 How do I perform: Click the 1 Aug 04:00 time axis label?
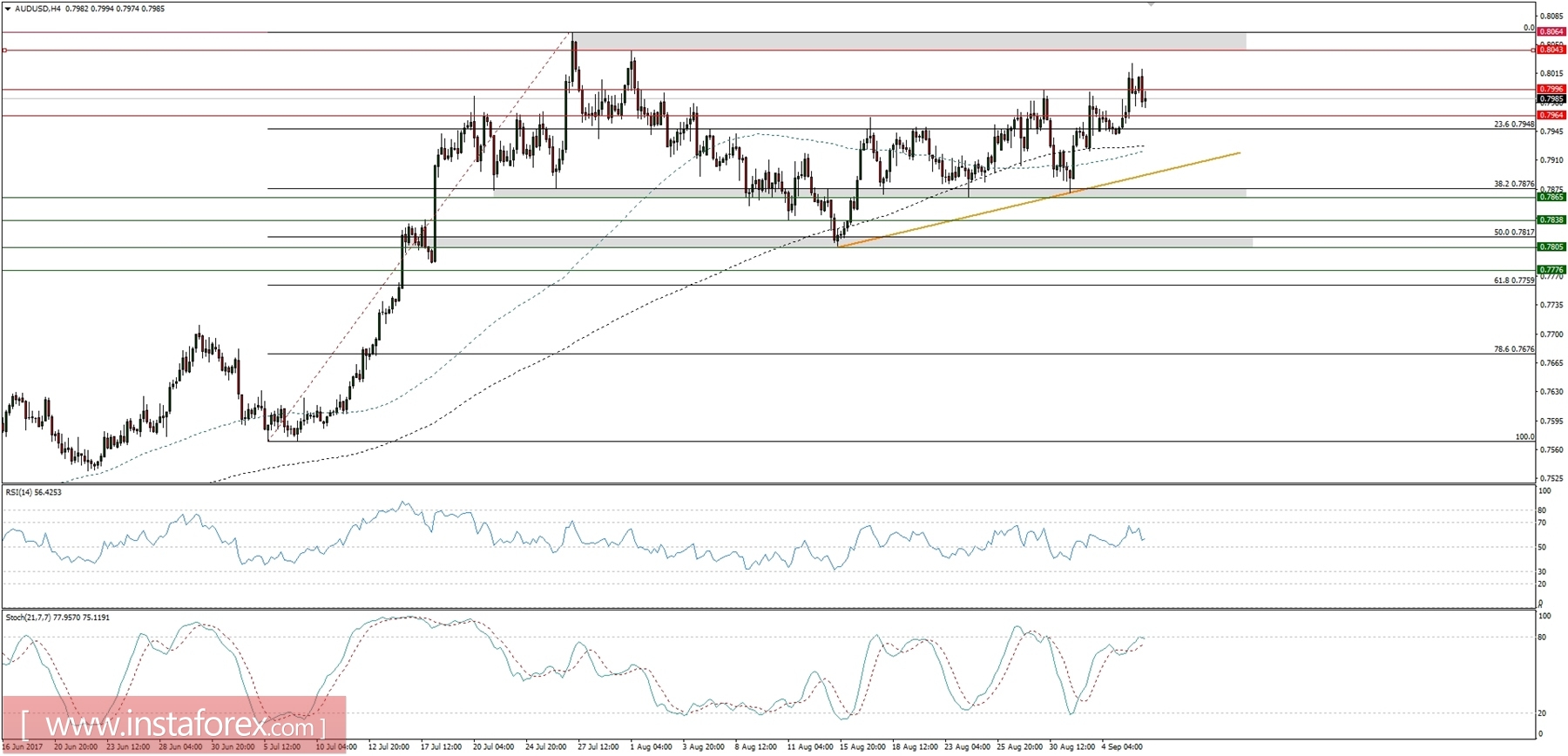[x=651, y=746]
